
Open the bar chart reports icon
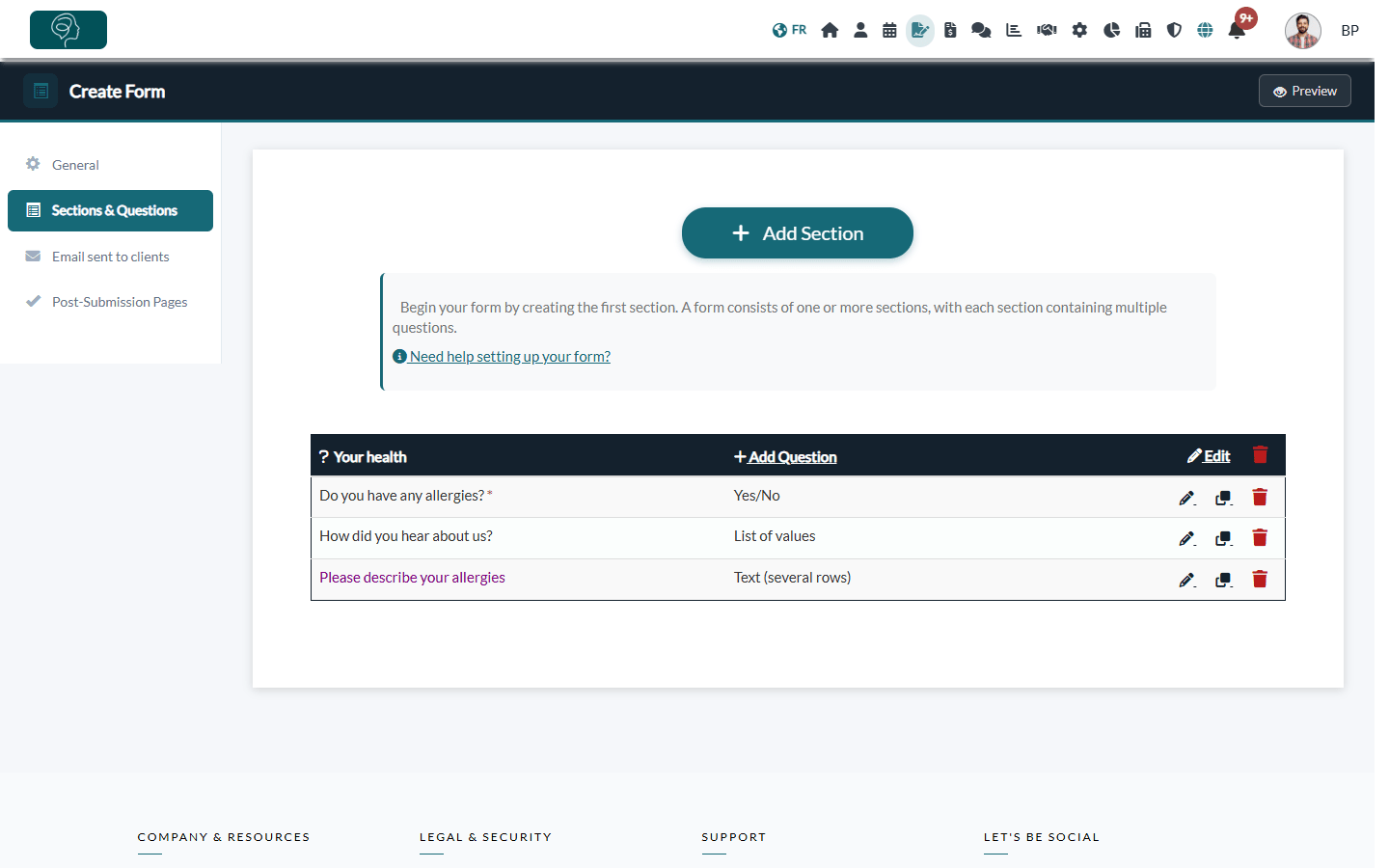(x=1014, y=30)
